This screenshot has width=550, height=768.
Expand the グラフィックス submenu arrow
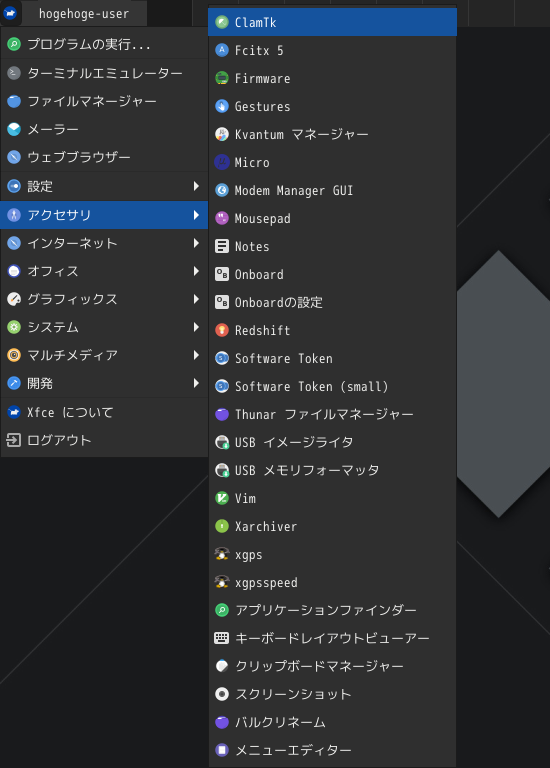[196, 299]
